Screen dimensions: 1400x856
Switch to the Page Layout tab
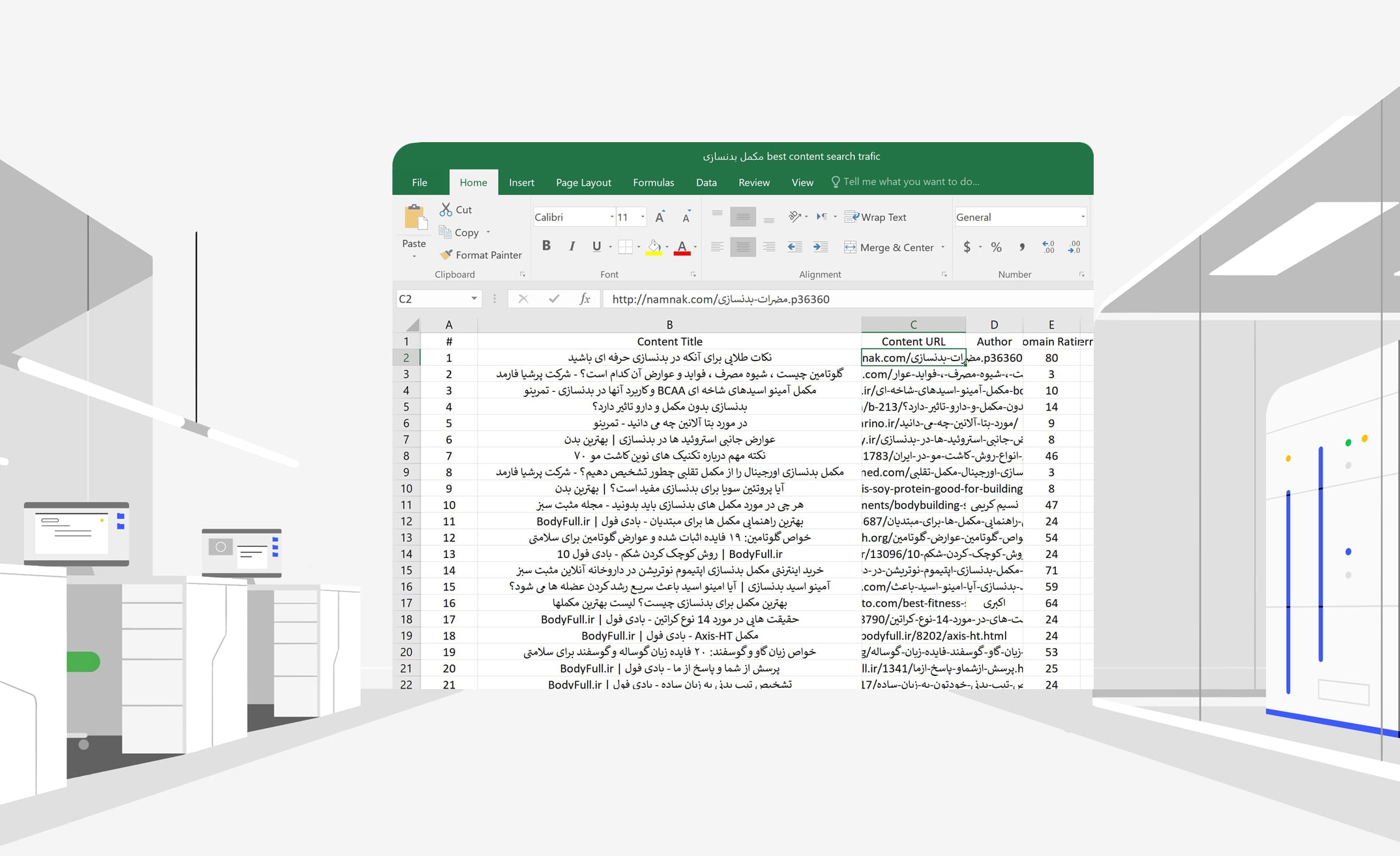(583, 183)
